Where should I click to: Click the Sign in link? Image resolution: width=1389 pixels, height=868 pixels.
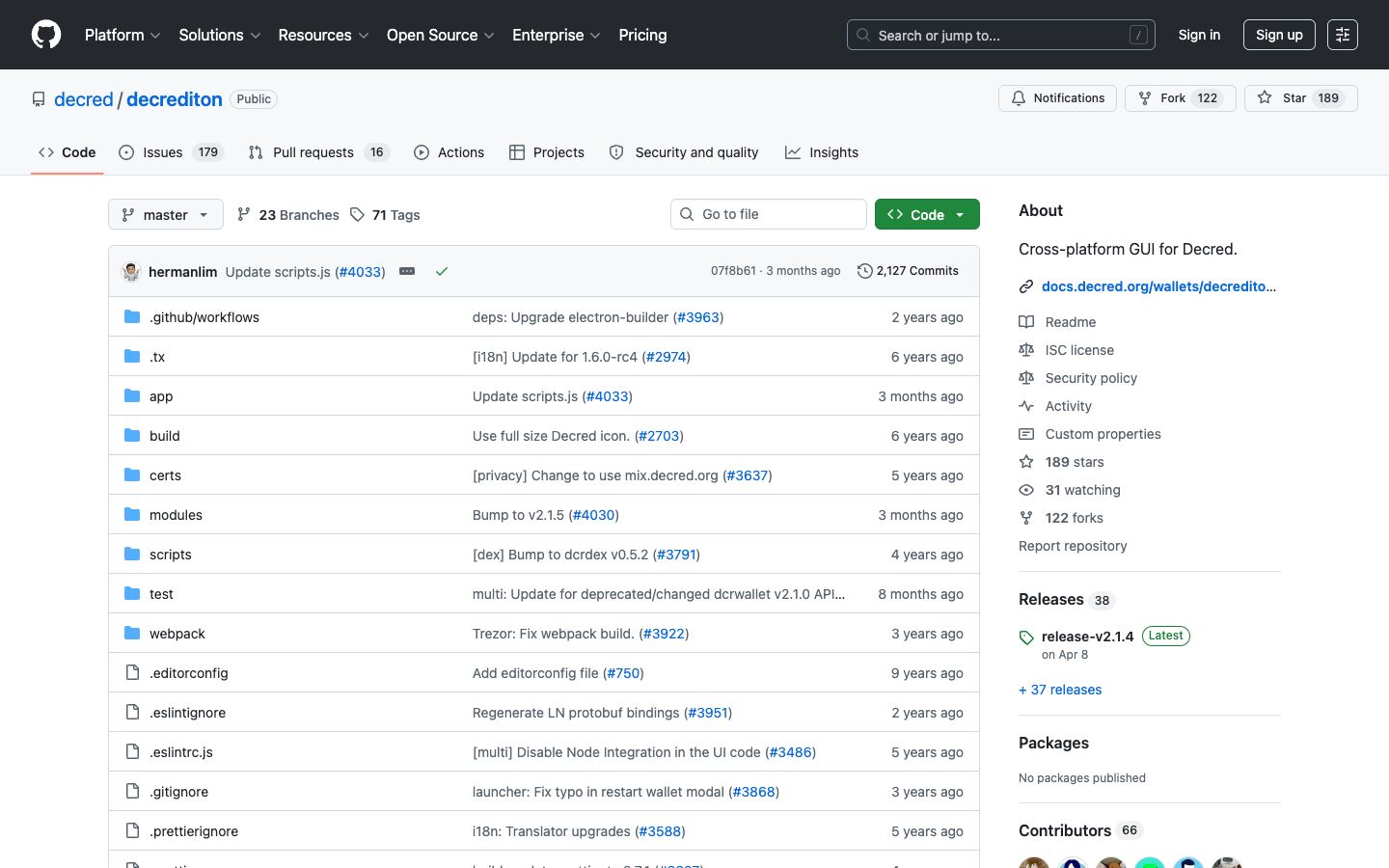tap(1199, 35)
